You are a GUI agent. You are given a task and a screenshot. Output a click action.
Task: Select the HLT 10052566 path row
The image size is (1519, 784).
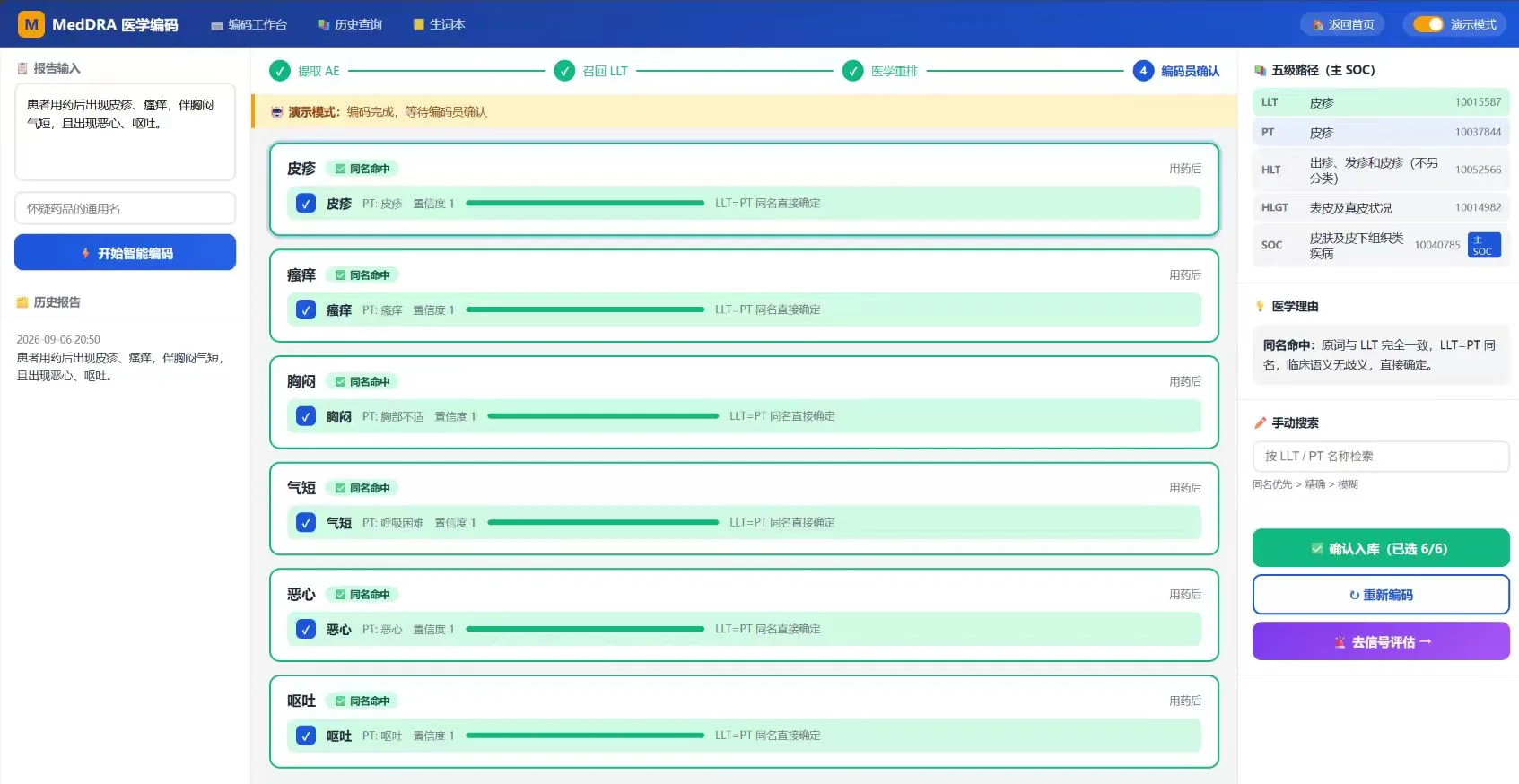coord(1381,170)
